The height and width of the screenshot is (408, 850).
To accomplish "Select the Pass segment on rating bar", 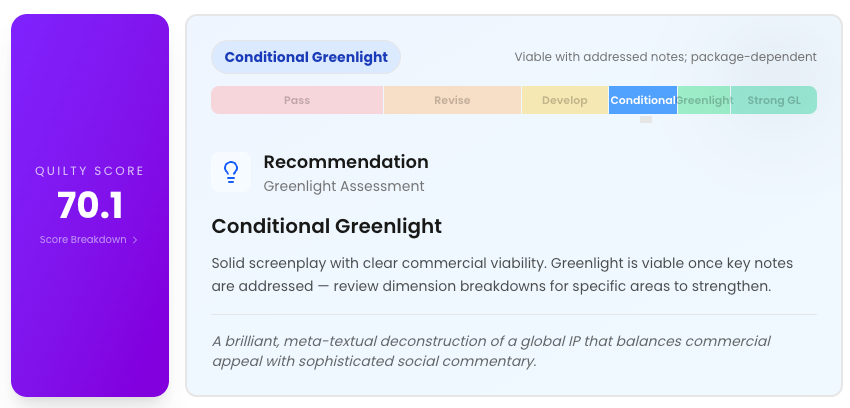I will (297, 100).
